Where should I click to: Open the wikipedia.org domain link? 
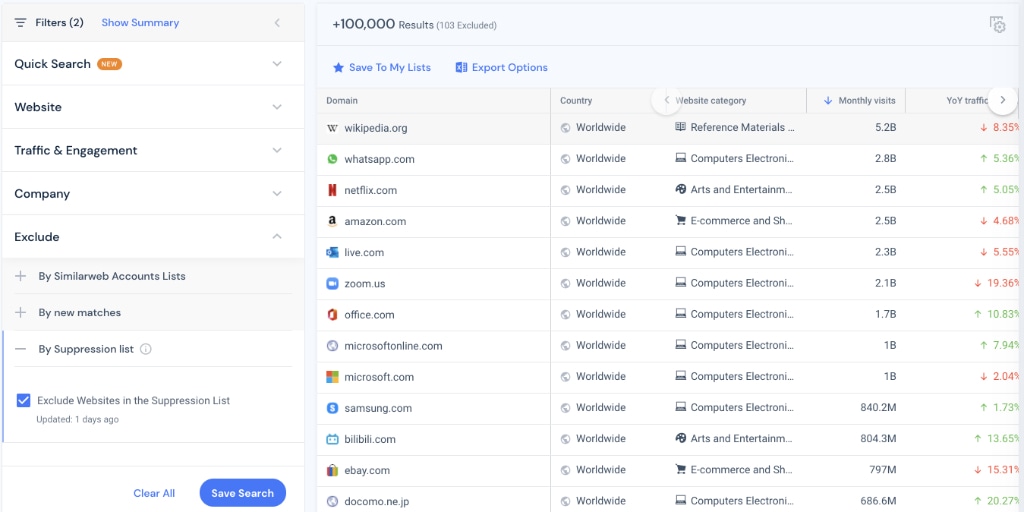(x=376, y=128)
